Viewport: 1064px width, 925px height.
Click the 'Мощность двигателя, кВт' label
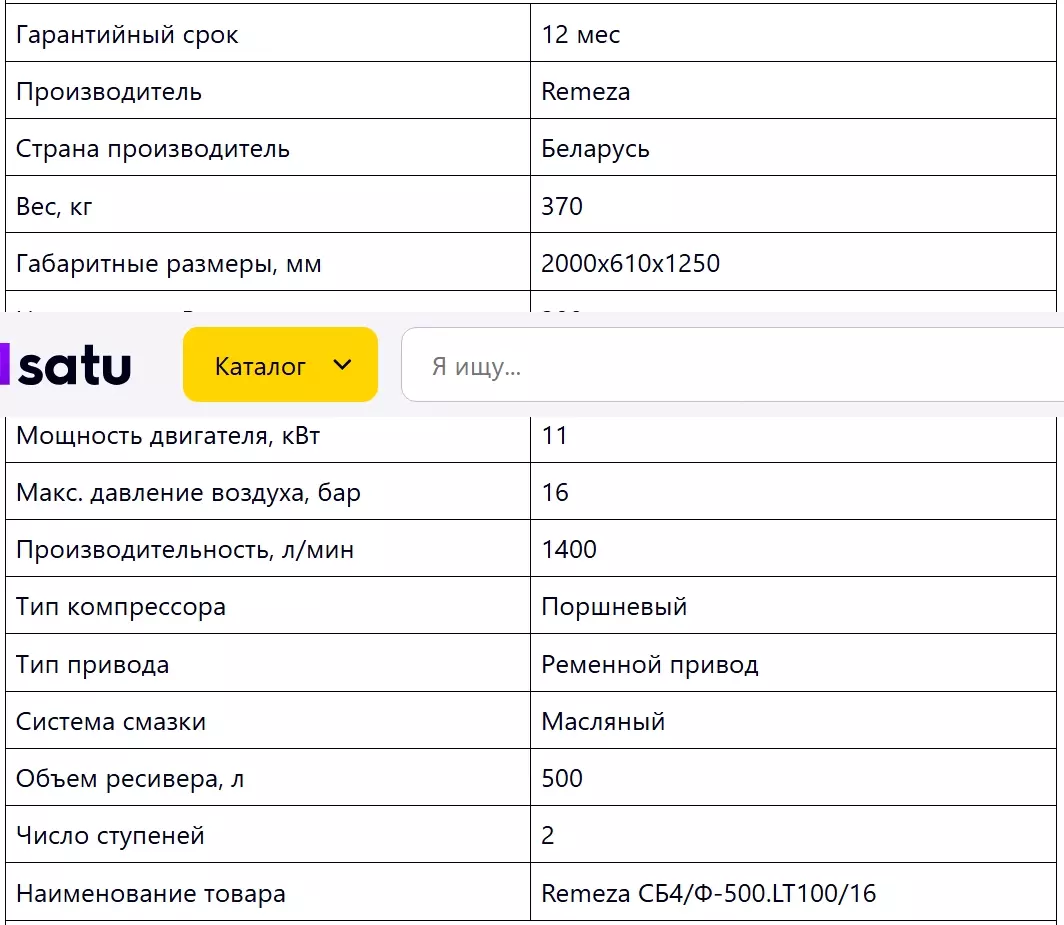(x=168, y=435)
